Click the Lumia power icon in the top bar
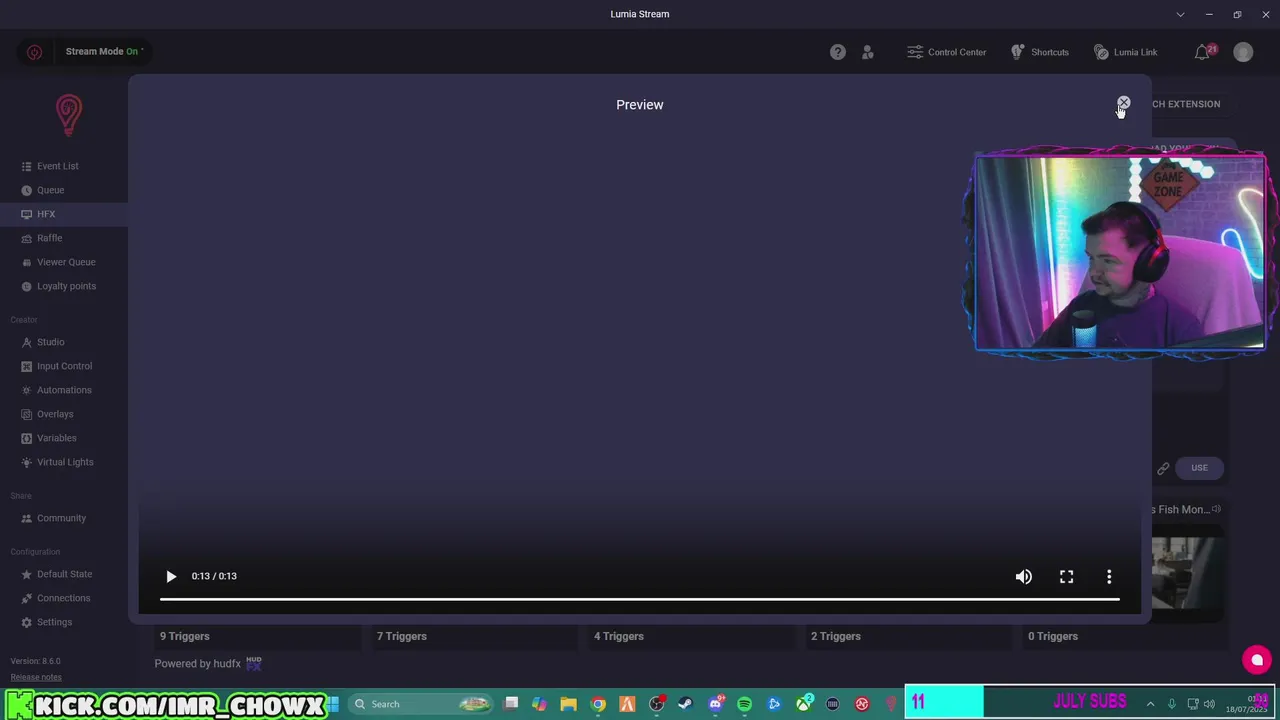This screenshot has height=720, width=1280. [x=34, y=52]
